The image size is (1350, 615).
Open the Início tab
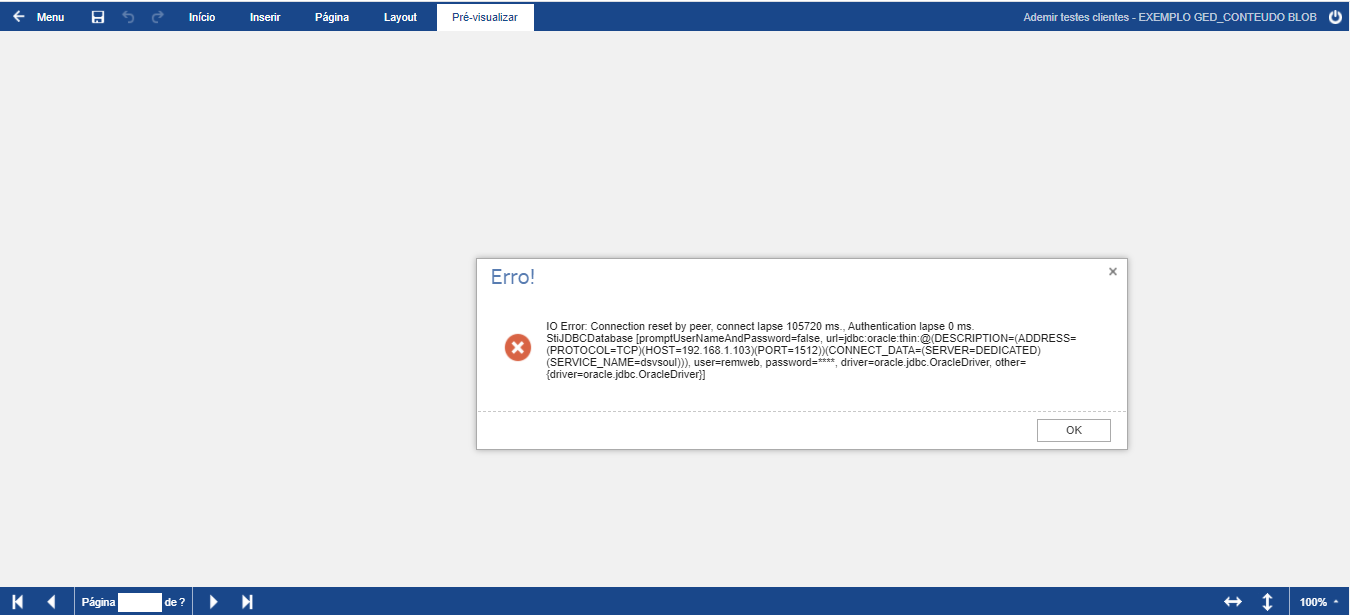click(x=202, y=17)
